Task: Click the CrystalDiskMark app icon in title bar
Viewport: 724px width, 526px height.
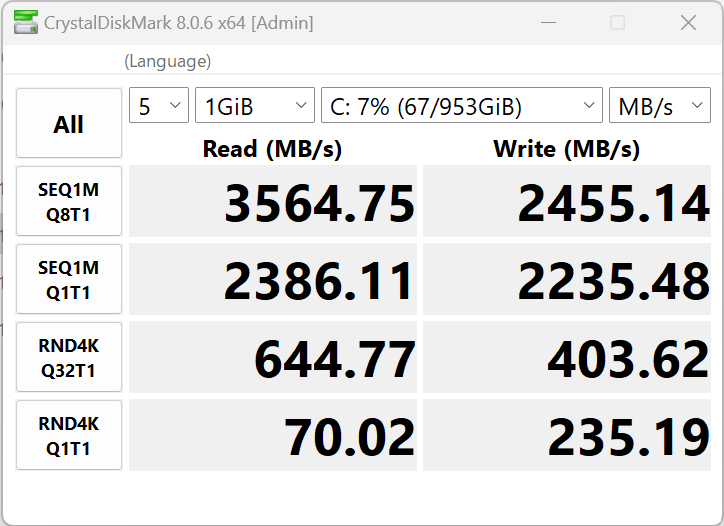Action: click(25, 23)
